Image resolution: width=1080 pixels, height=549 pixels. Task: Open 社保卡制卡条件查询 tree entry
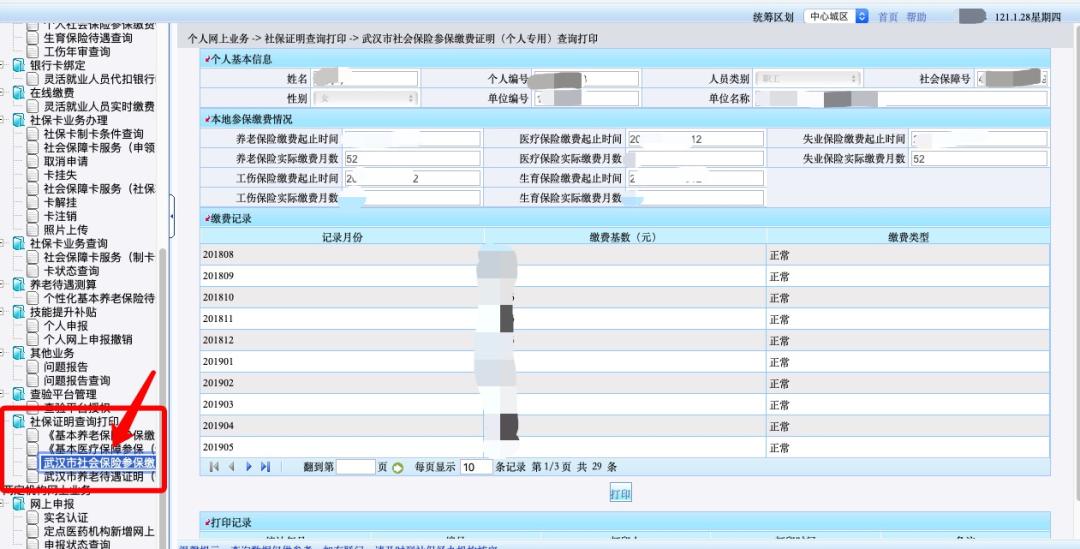(x=94, y=134)
